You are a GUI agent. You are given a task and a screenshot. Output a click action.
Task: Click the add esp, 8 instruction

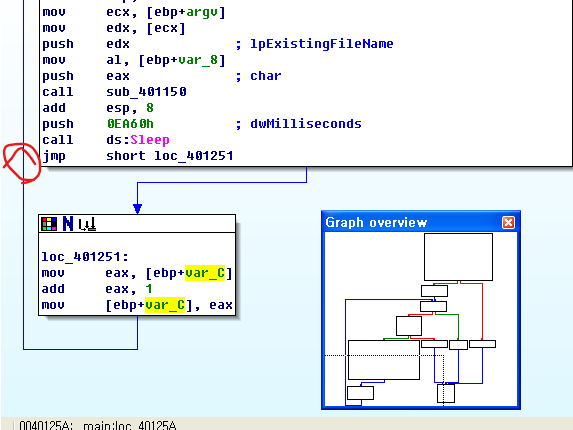click(x=98, y=108)
